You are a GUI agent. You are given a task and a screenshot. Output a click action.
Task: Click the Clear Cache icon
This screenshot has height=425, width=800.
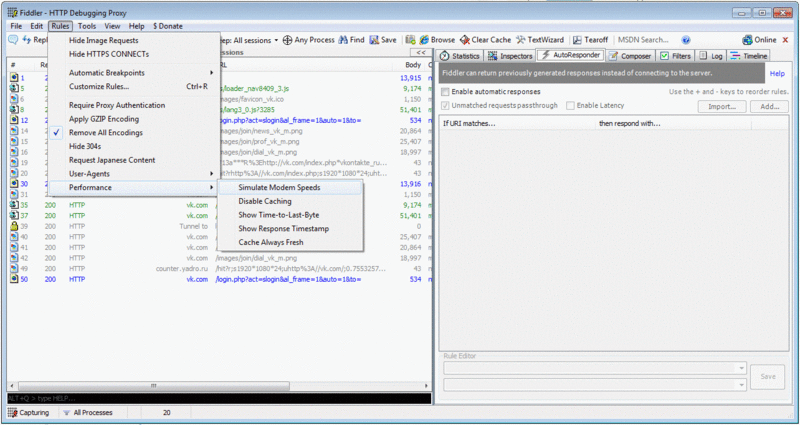point(464,40)
